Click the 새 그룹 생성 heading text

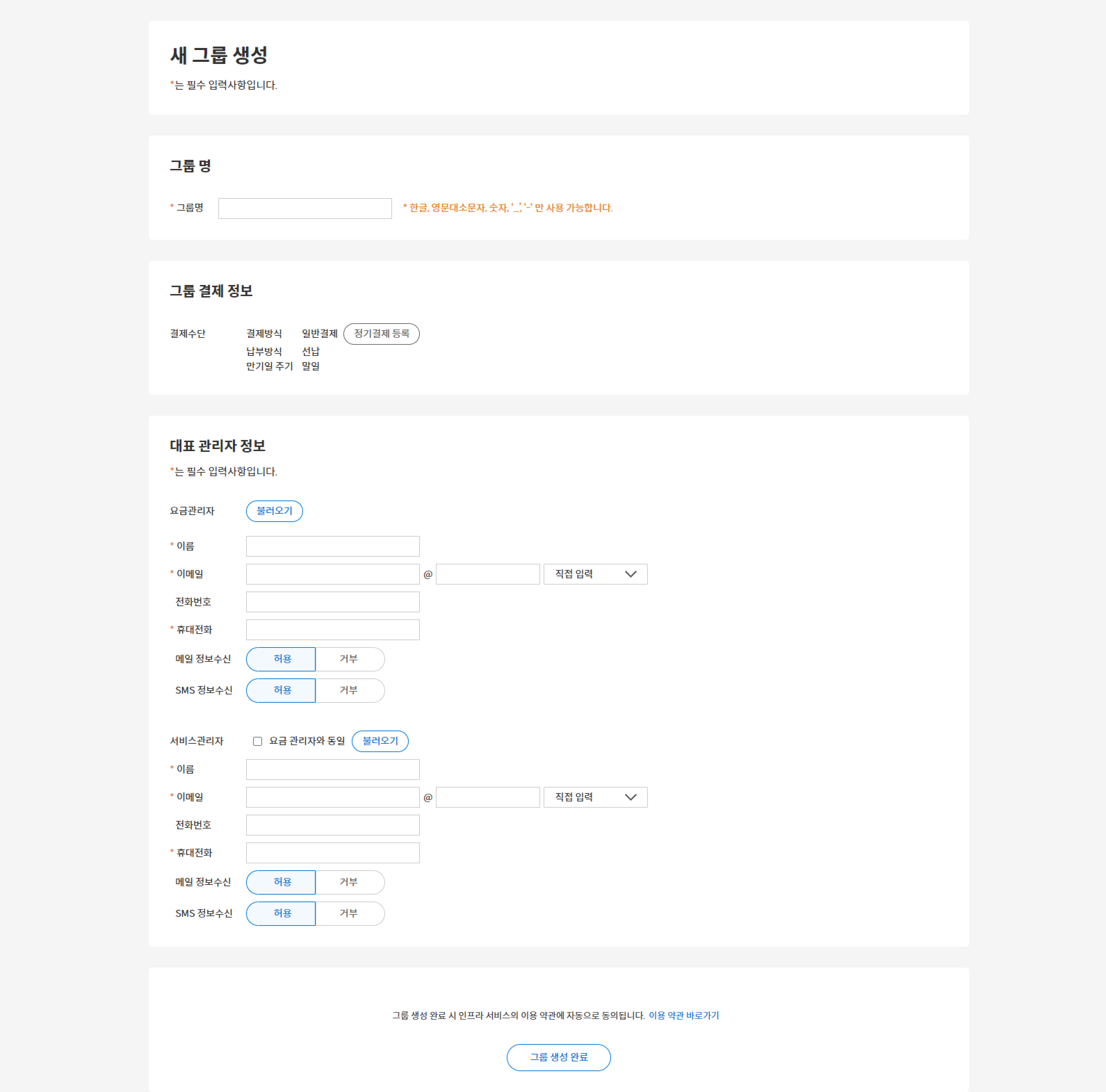(219, 56)
